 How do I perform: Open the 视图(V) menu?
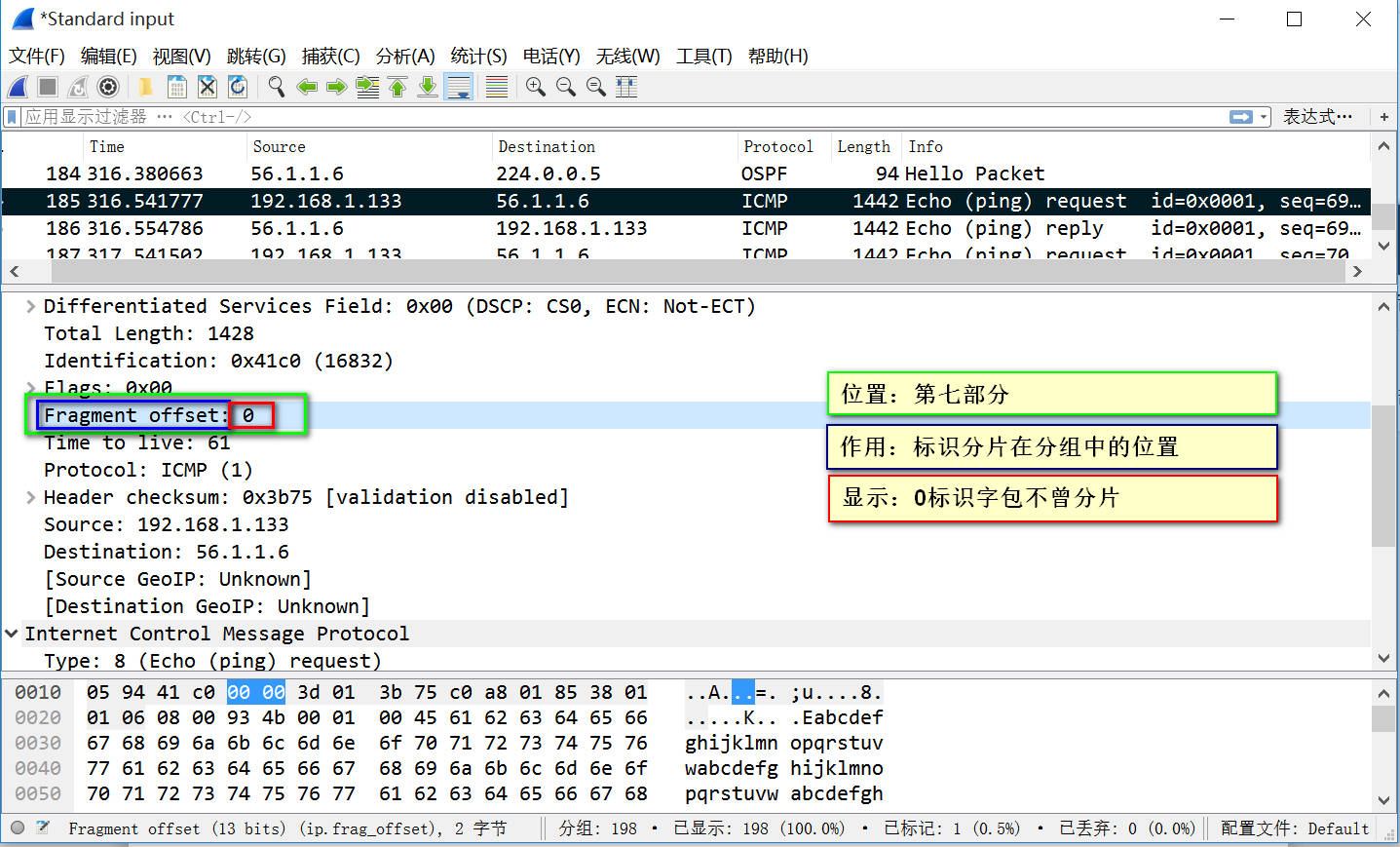[x=182, y=57]
